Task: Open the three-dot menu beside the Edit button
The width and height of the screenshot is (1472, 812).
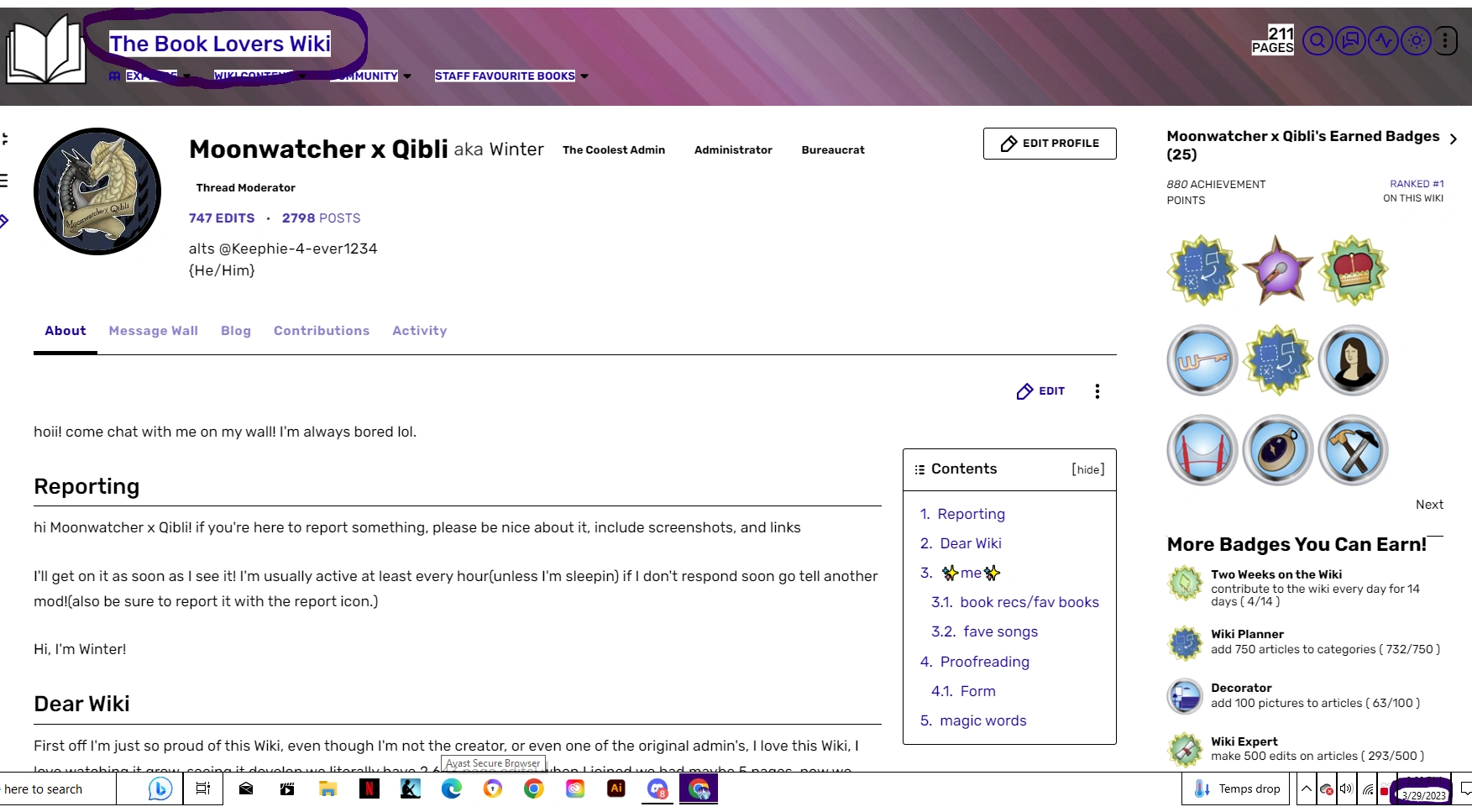Action: [x=1097, y=391]
